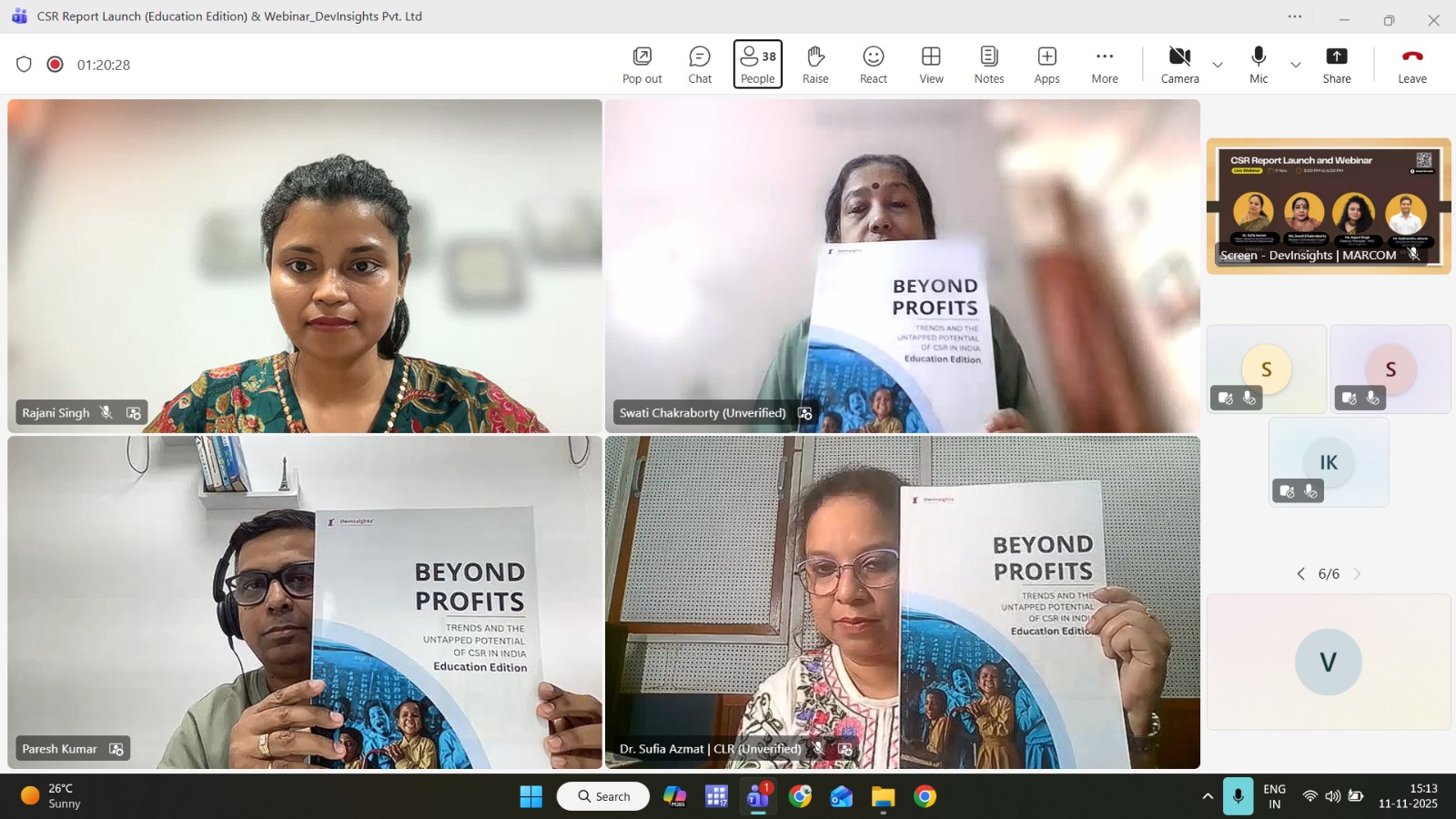The image size is (1456, 819).
Task: Click the 6/6 page indicator
Action: [x=1329, y=573]
